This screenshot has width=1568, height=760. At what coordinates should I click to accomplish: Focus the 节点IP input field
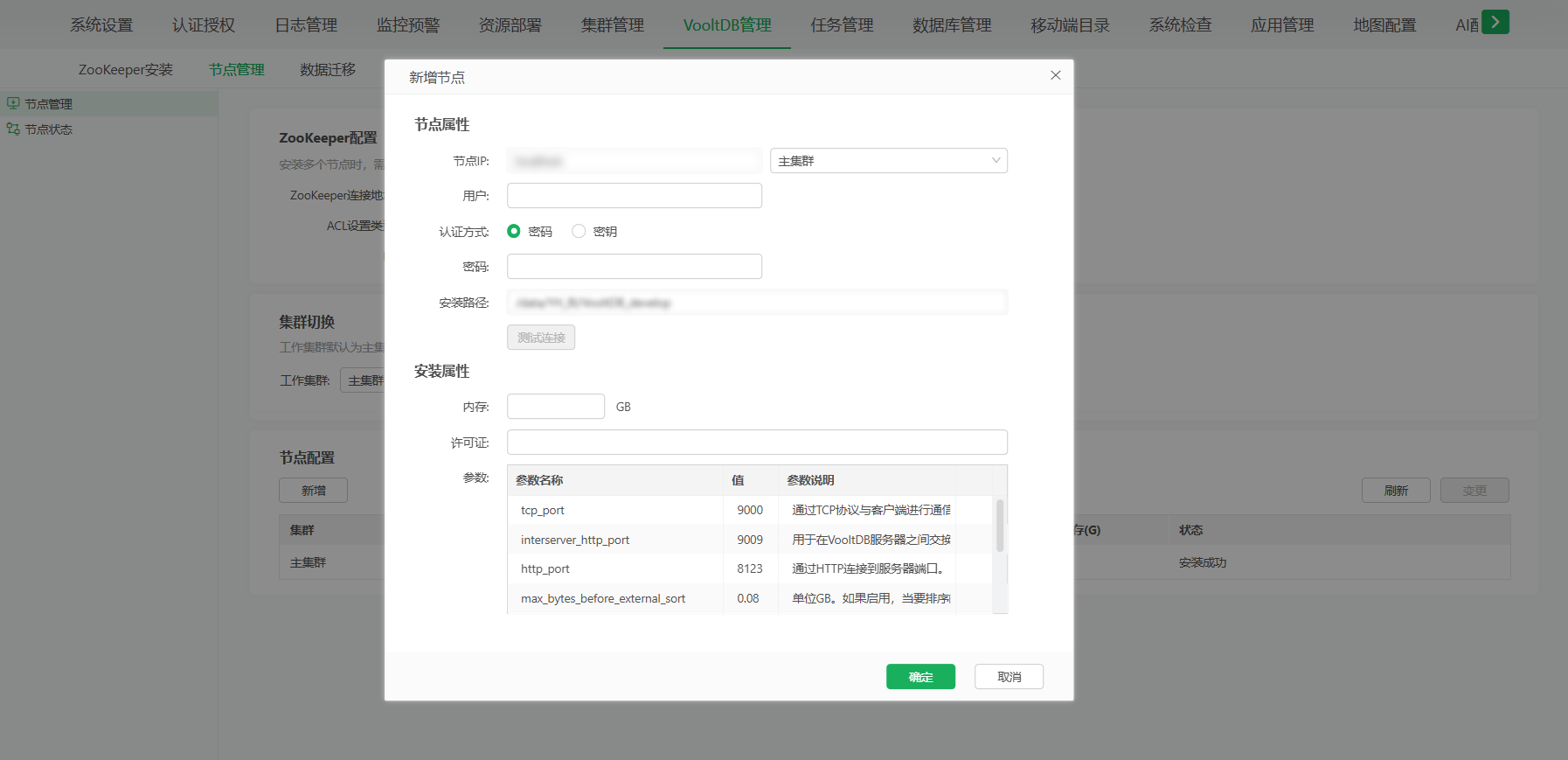635,161
